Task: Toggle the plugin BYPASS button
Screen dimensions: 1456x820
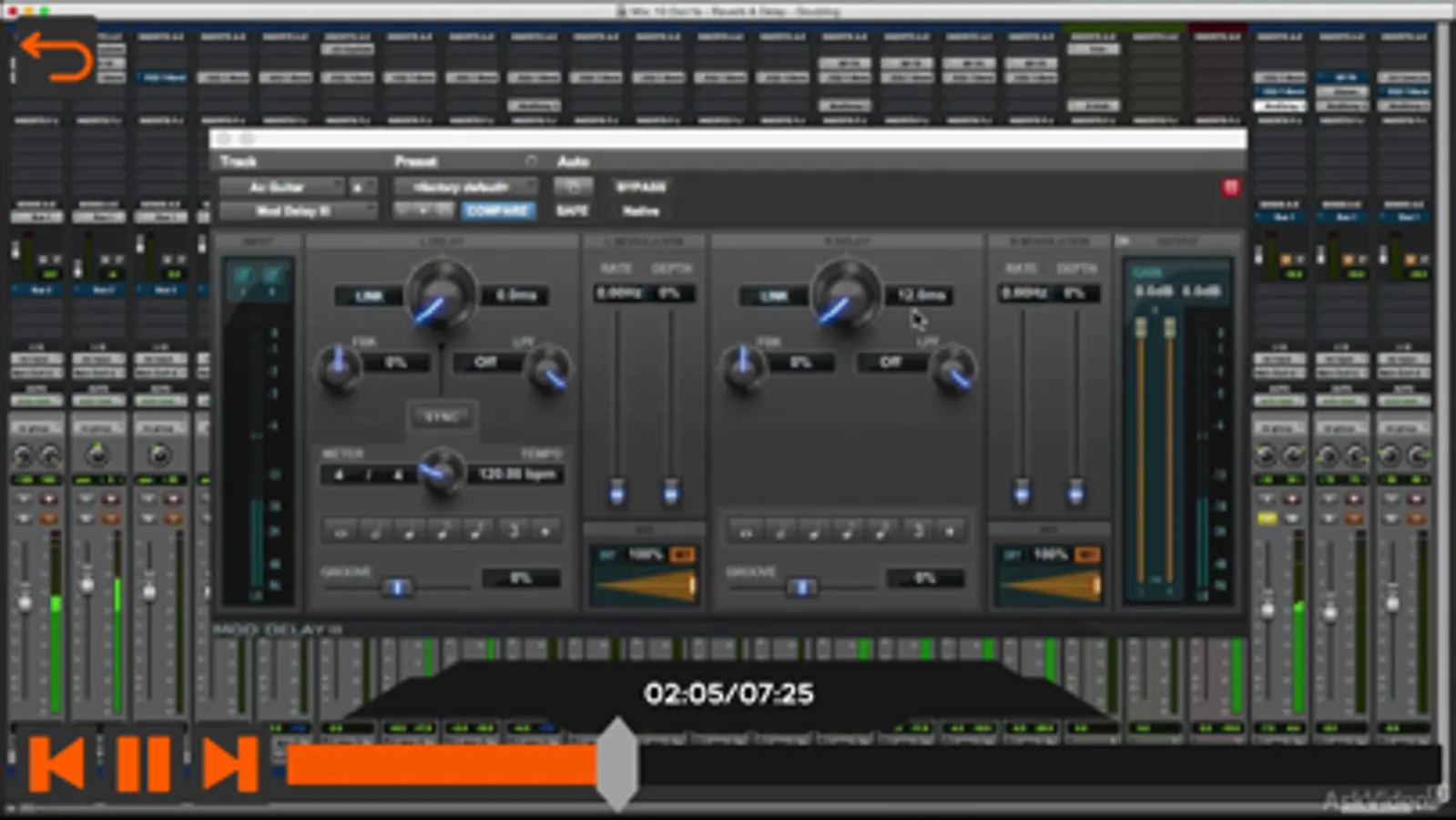Action: click(x=641, y=187)
